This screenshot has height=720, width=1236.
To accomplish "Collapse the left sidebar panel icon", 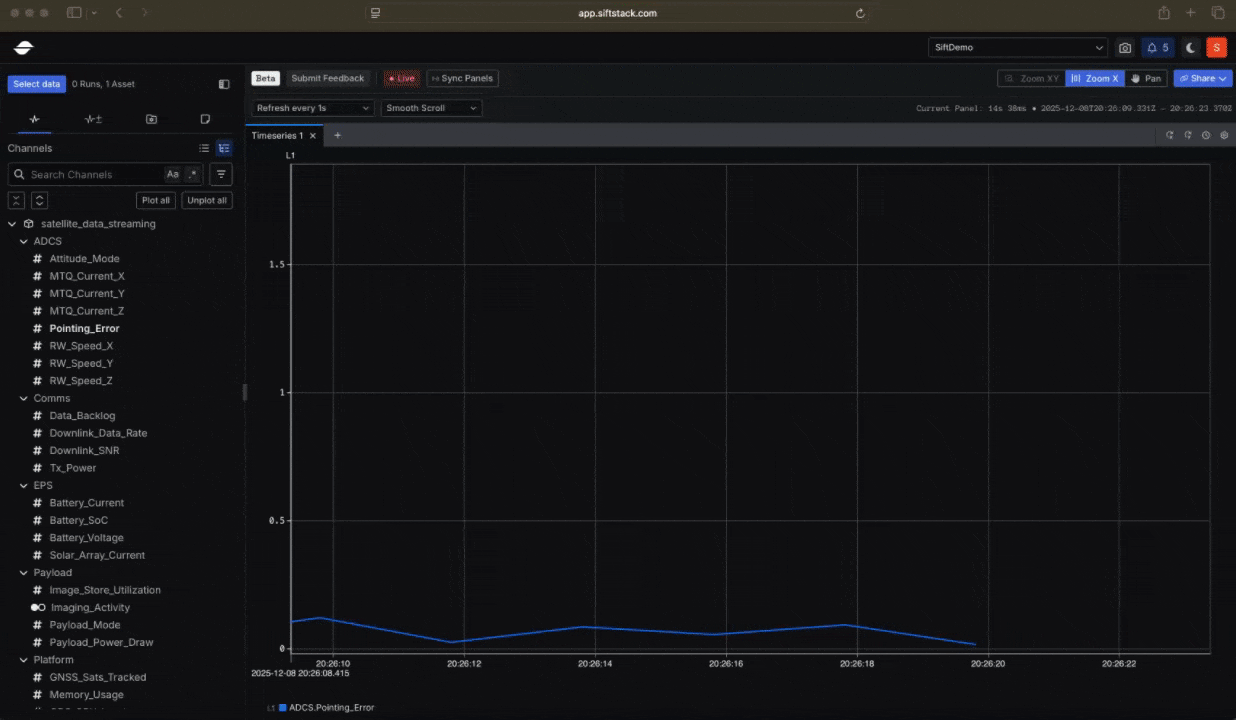I will (224, 84).
